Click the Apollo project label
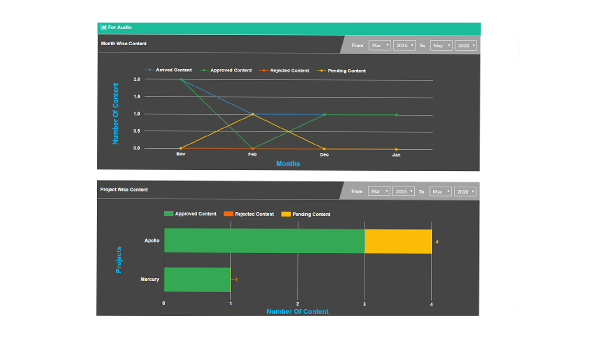 pyautogui.click(x=152, y=240)
